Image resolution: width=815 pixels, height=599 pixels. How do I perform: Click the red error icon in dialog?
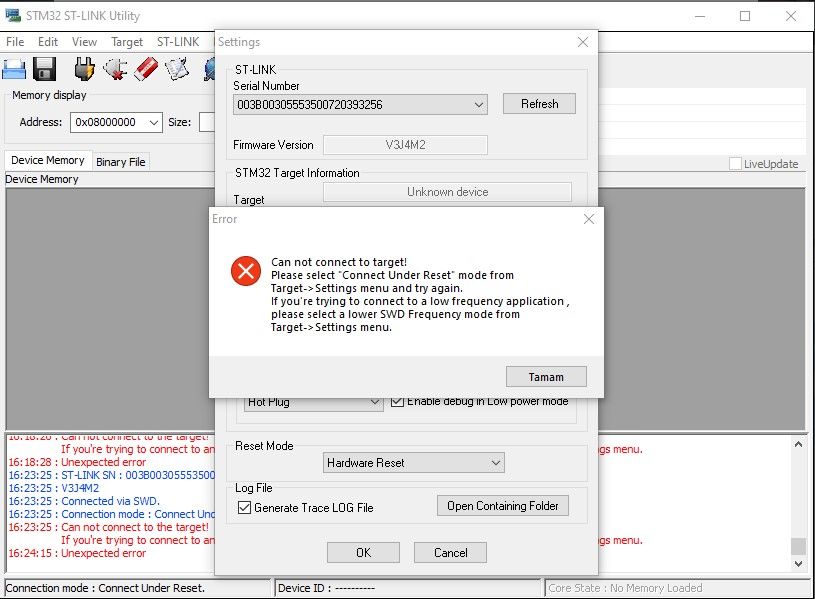(x=246, y=271)
